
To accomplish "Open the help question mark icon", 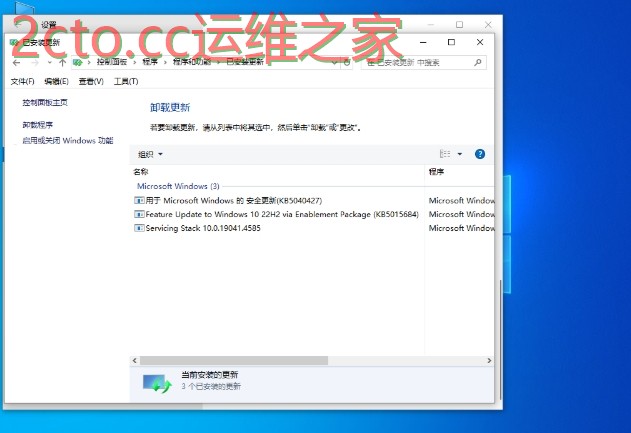I will point(480,154).
